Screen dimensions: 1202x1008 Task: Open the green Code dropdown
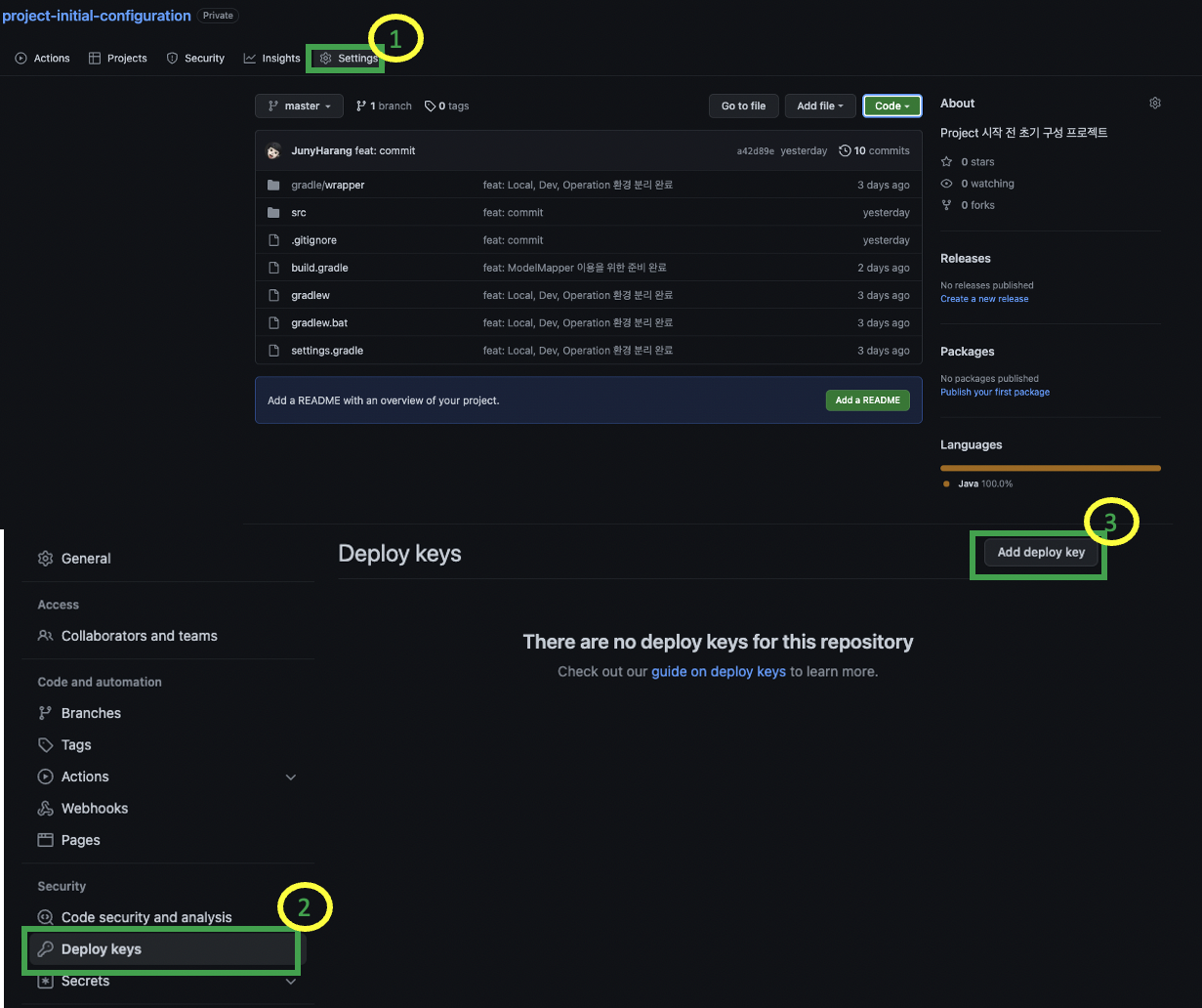(892, 105)
